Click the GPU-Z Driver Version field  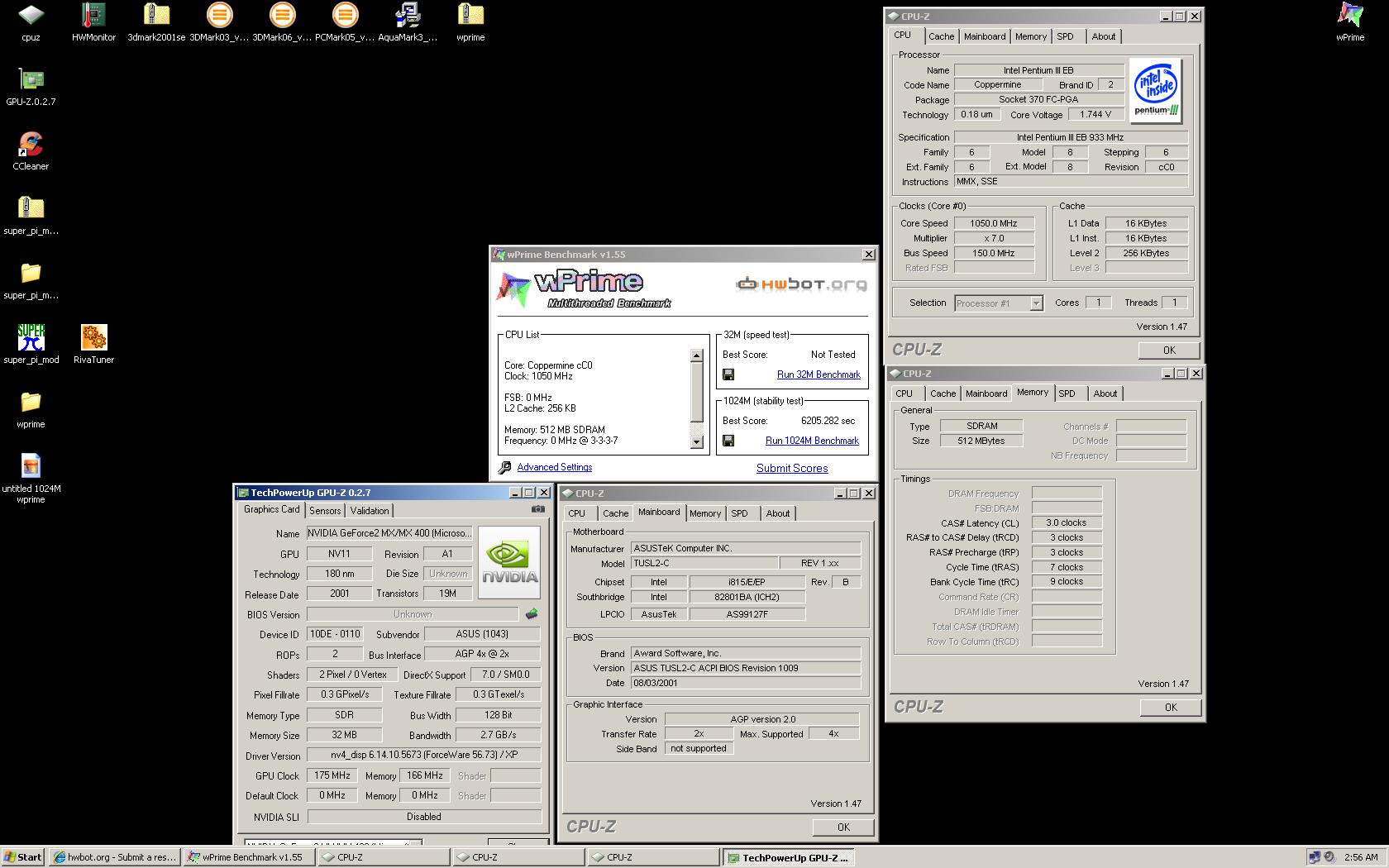[x=423, y=756]
